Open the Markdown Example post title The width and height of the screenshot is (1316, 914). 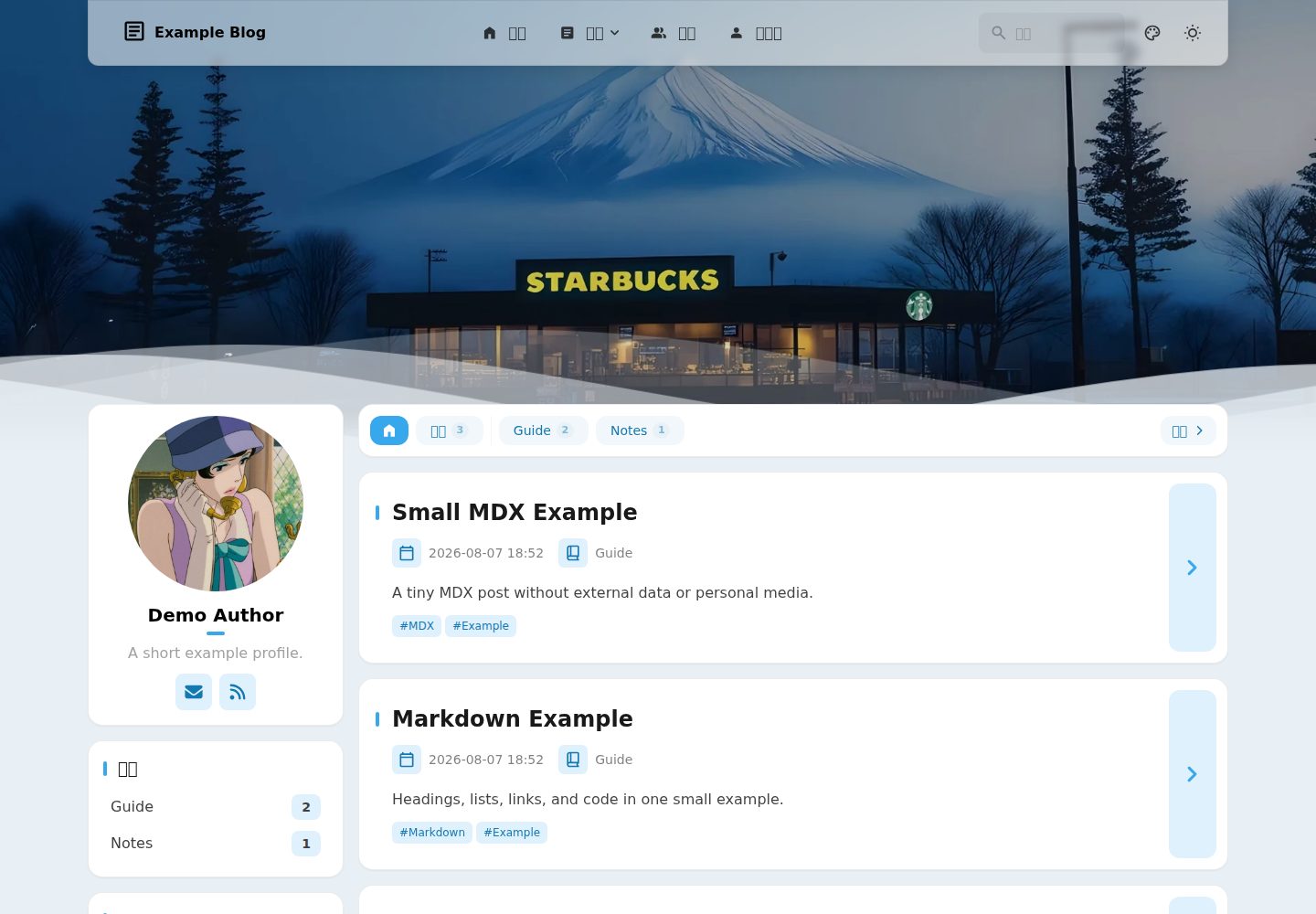[x=513, y=718]
